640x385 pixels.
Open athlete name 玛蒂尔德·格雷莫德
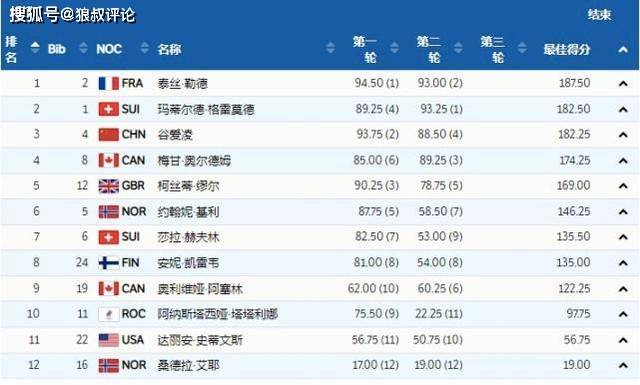[x=206, y=109]
